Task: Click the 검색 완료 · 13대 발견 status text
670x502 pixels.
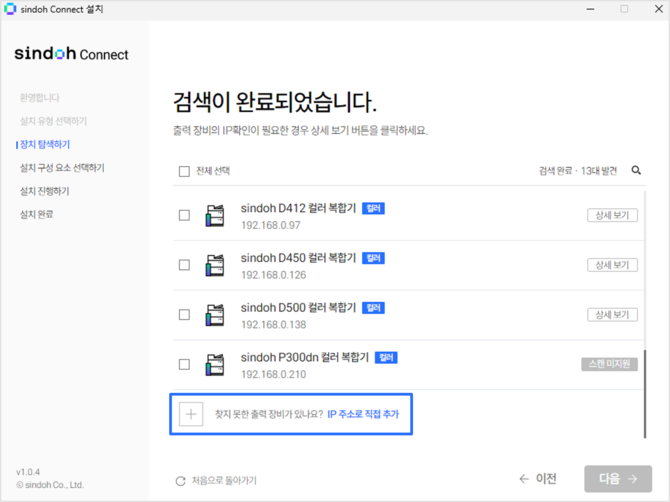Action: 578,171
